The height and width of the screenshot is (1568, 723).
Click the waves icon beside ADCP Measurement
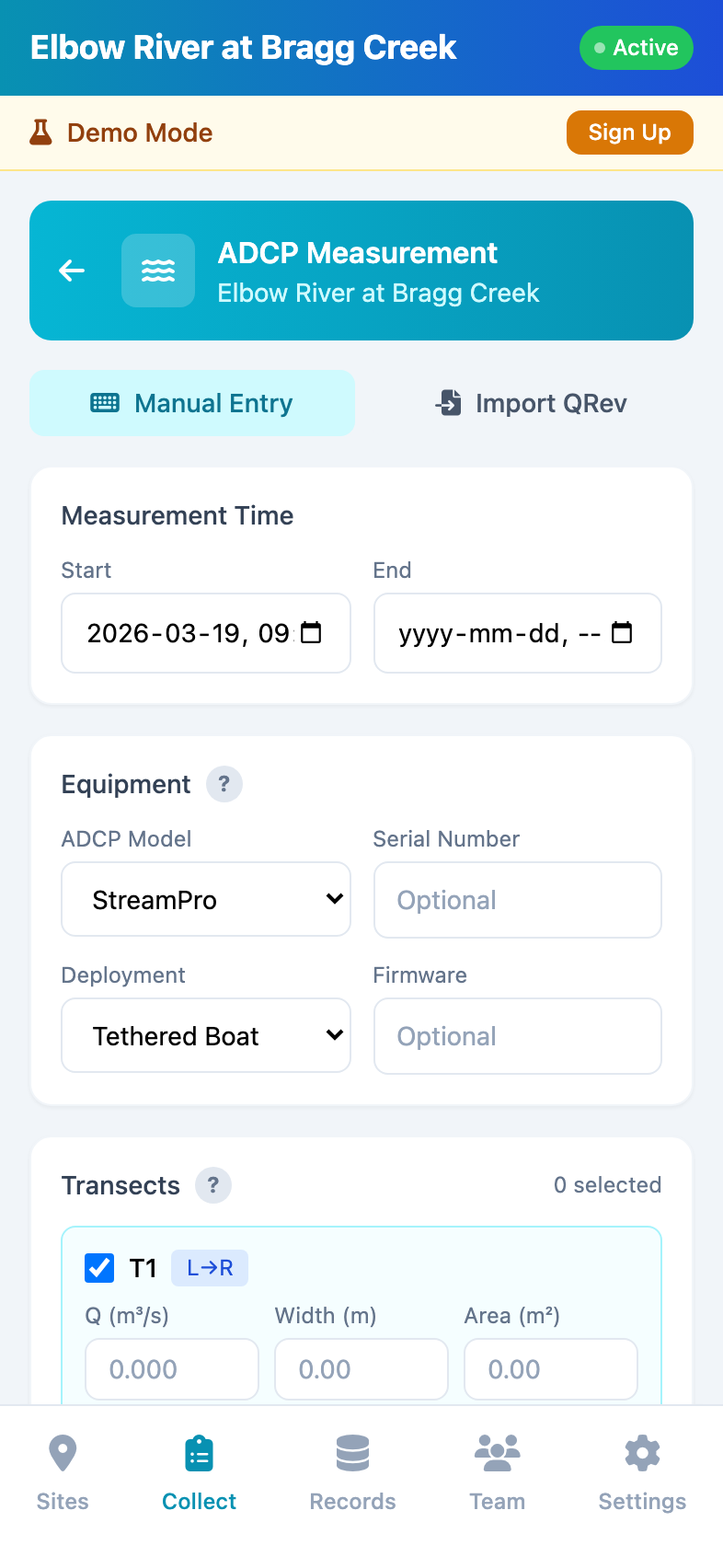click(x=158, y=271)
